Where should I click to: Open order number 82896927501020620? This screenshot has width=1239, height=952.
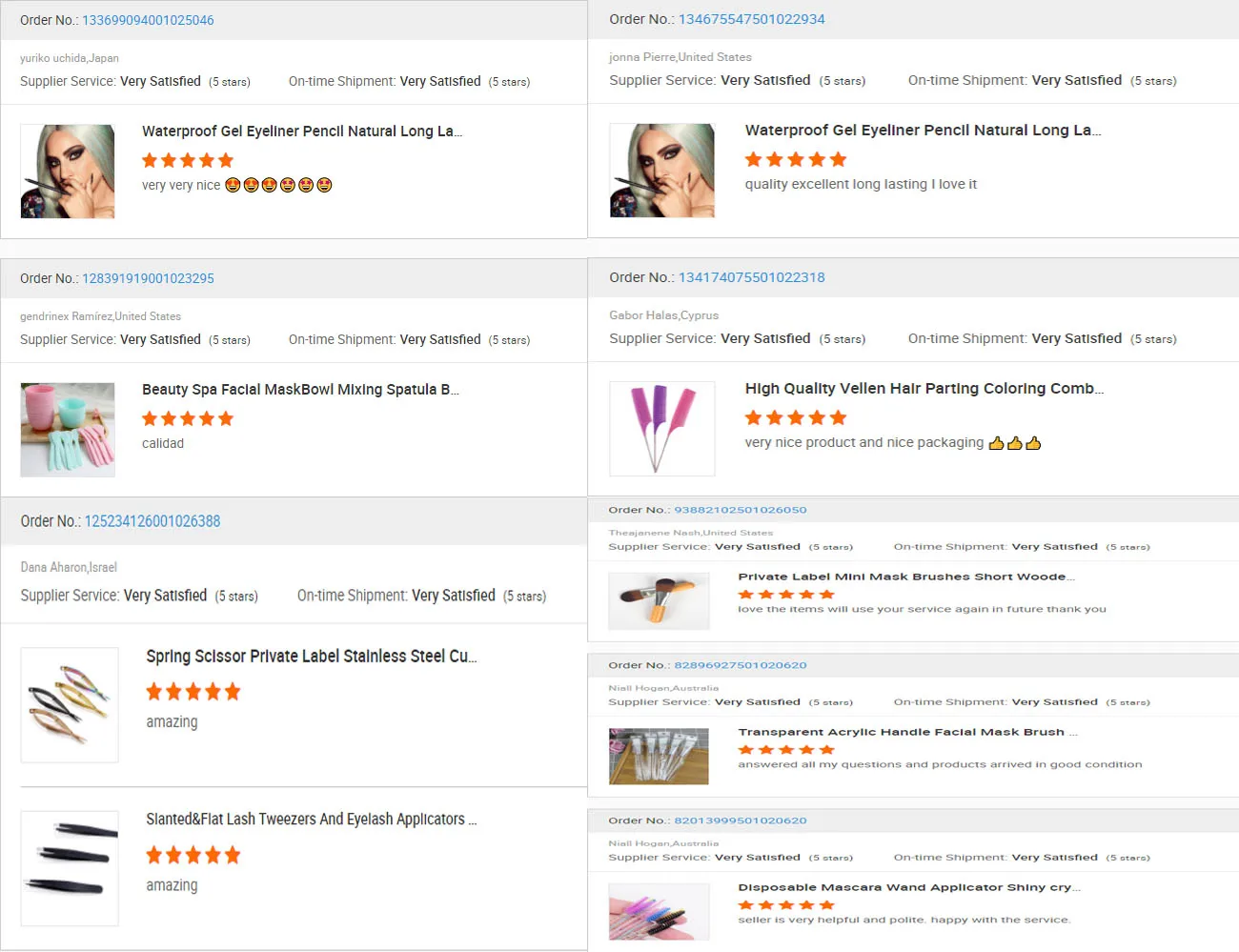click(x=740, y=665)
